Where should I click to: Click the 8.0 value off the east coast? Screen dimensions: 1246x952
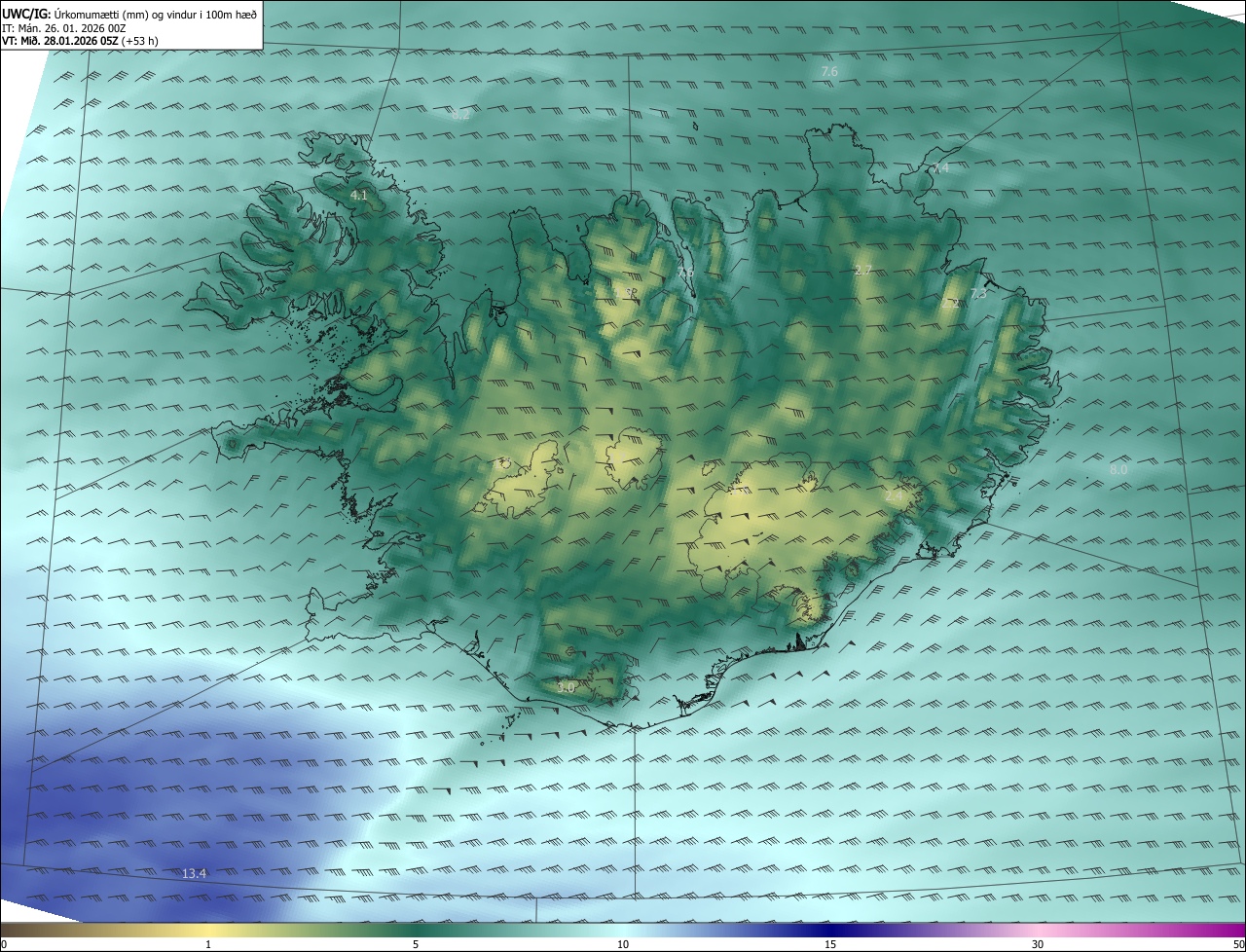pyautogui.click(x=1118, y=470)
